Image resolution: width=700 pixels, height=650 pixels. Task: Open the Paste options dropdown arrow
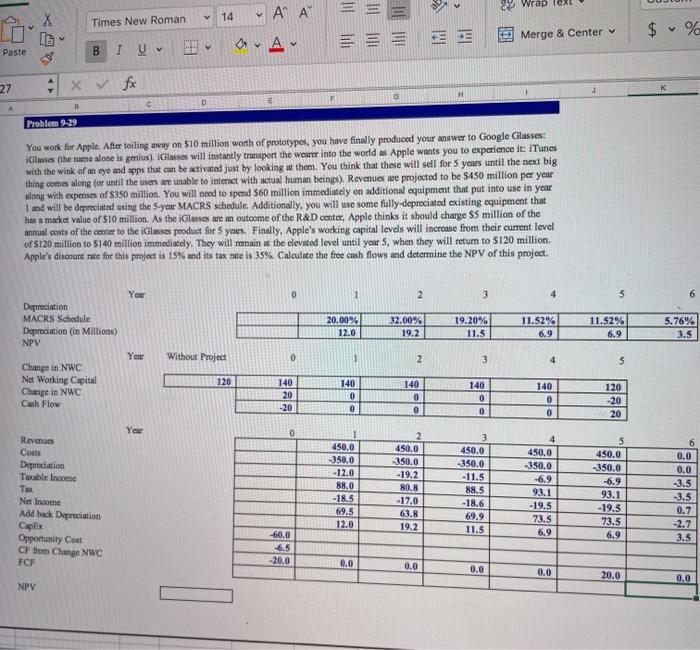pos(30,28)
